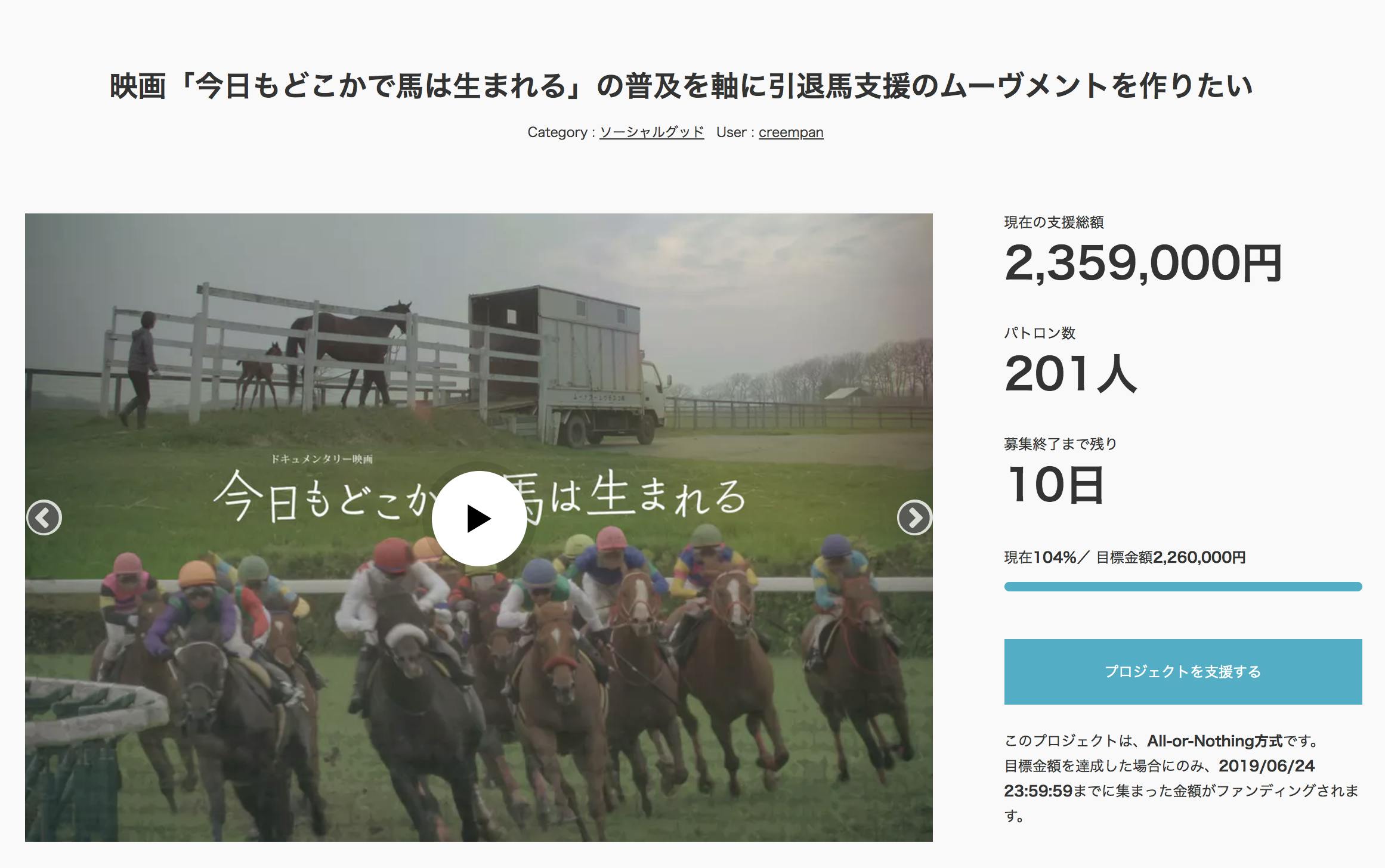1385x868 pixels.
Task: Click the 募集終了まで残り label
Action: point(1061,444)
